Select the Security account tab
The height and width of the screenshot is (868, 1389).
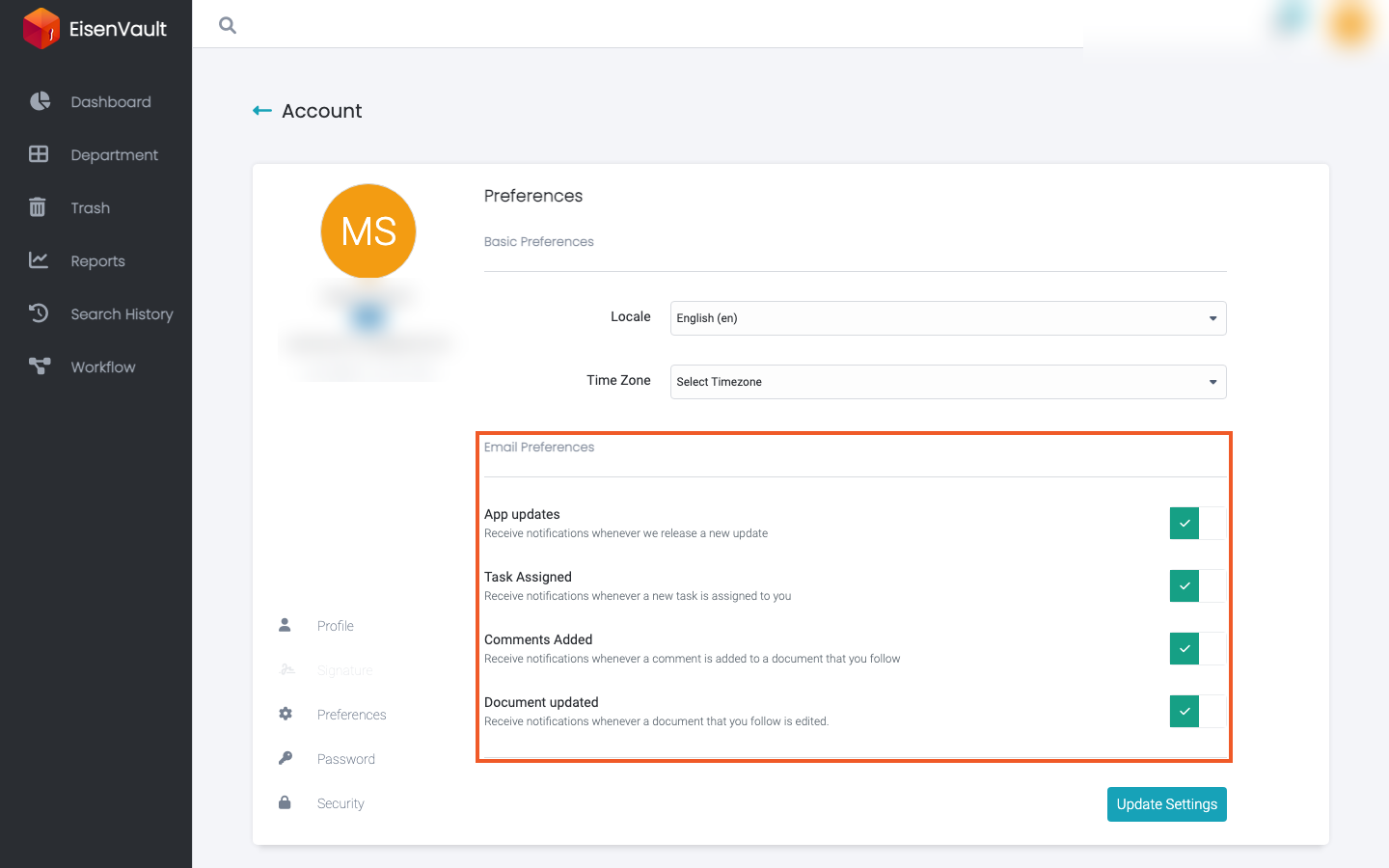tap(340, 803)
